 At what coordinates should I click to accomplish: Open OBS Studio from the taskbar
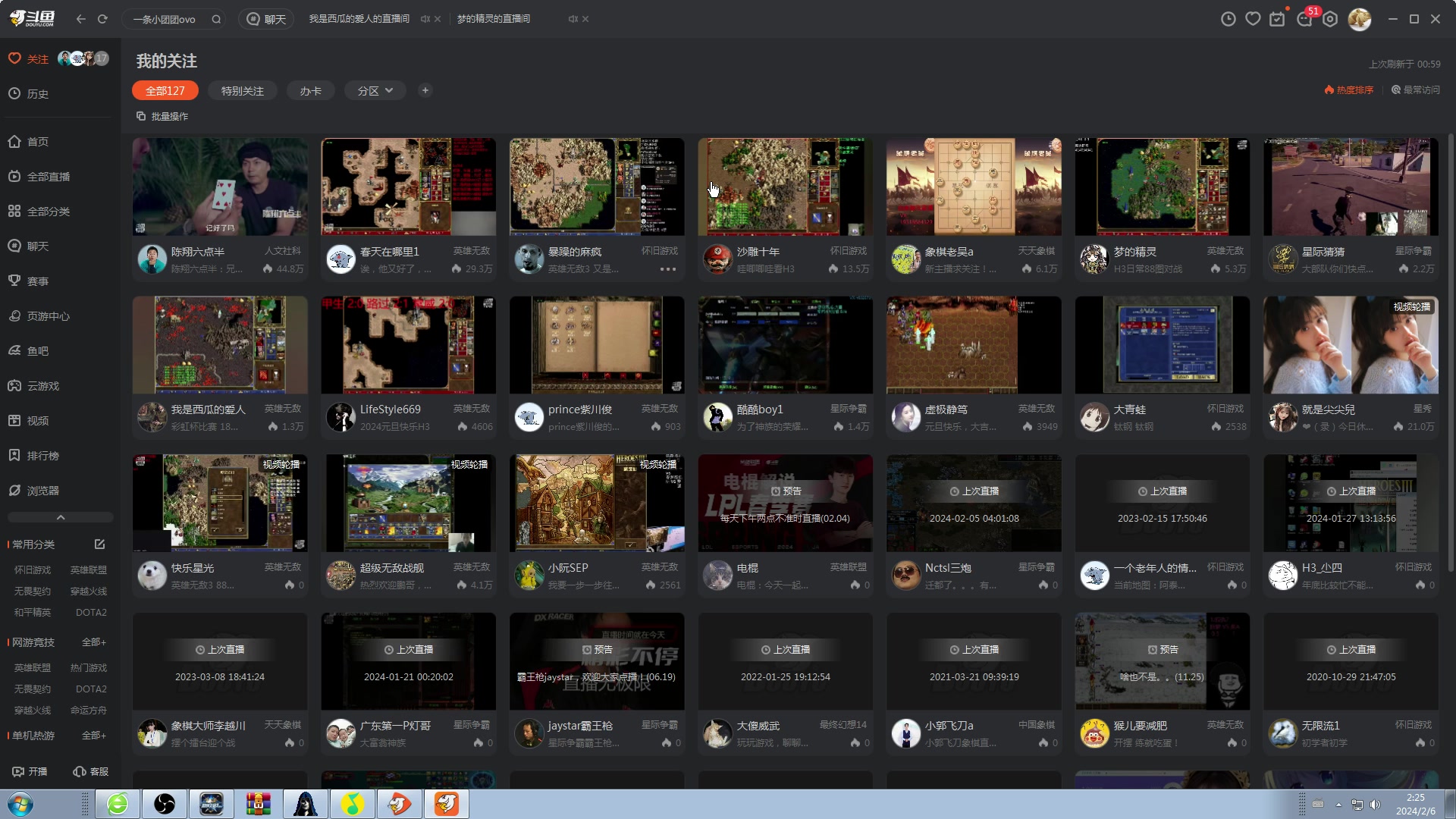click(x=165, y=804)
